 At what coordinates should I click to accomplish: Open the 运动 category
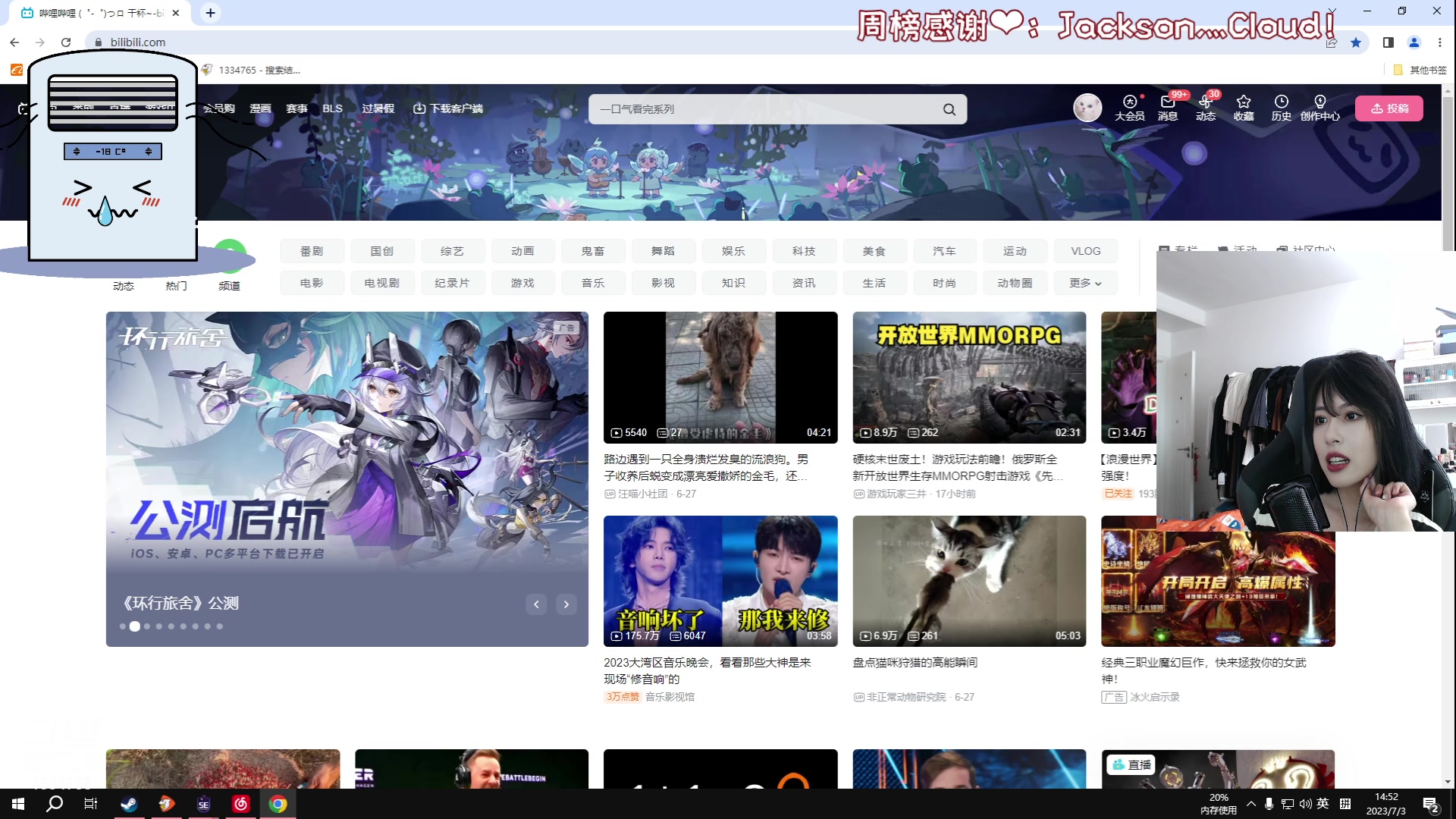tap(1015, 251)
